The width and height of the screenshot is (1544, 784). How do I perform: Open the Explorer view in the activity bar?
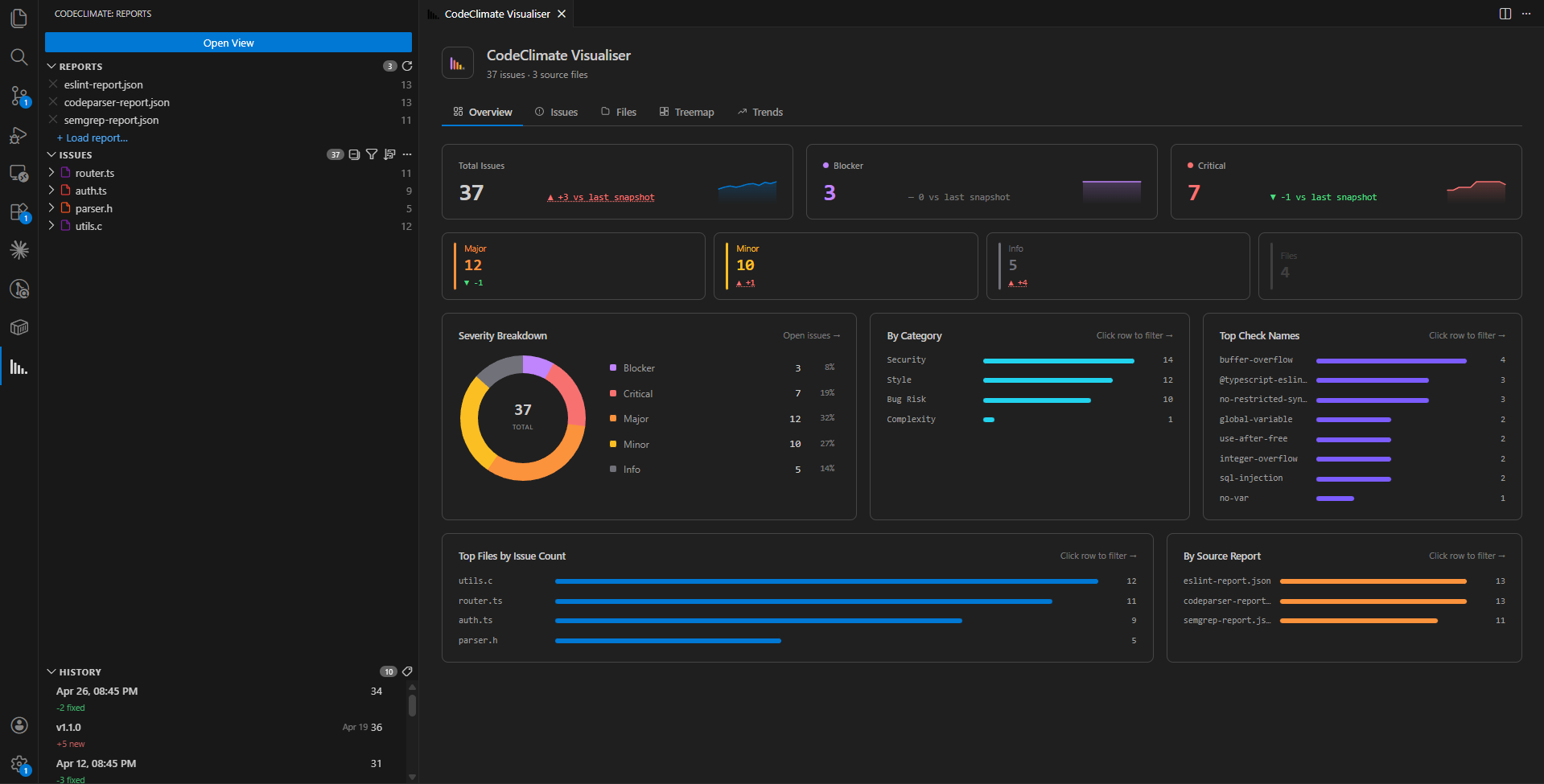19,18
